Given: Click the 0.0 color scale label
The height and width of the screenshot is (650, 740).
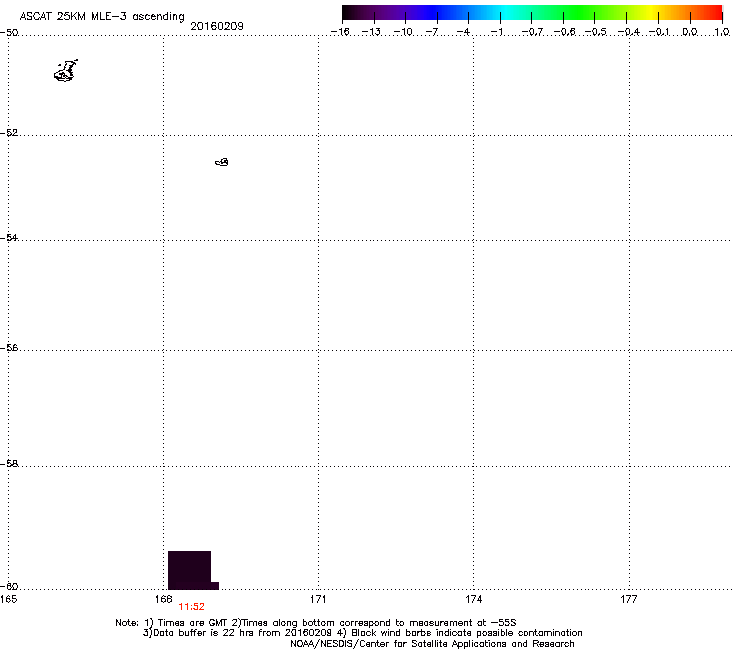Looking at the screenshot, I should pyautogui.click(x=690, y=32).
